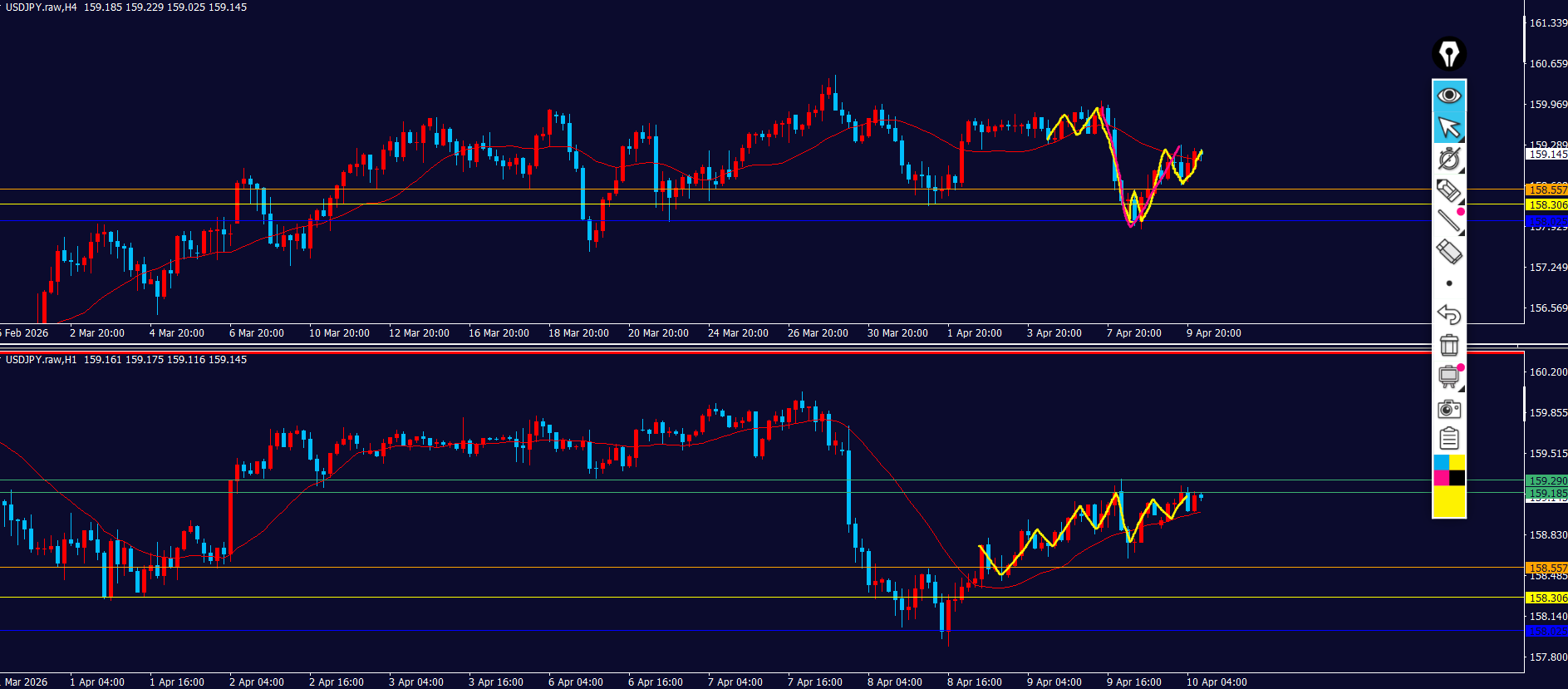Clear drawings with the trash bin icon
Screen dimensions: 1568x689
pos(1448,345)
